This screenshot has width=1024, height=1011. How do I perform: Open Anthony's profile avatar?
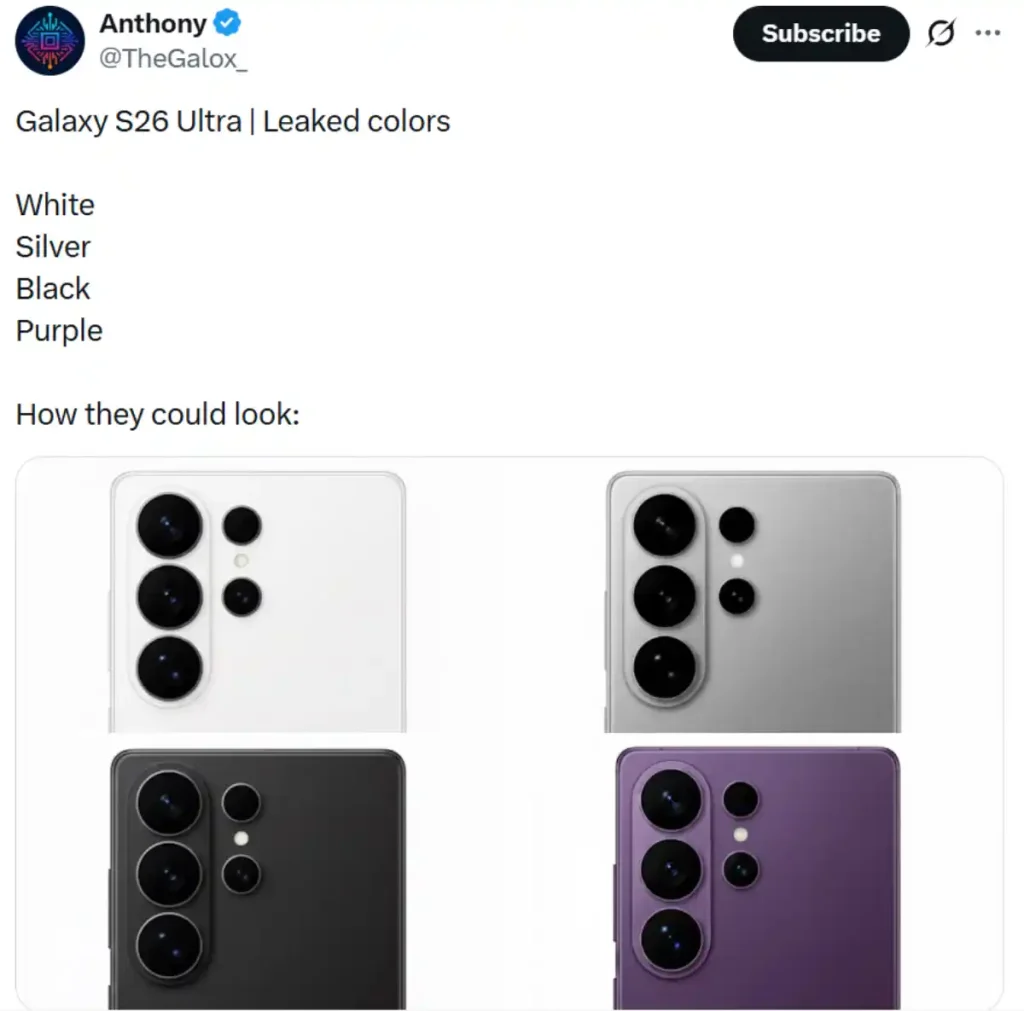click(x=51, y=41)
